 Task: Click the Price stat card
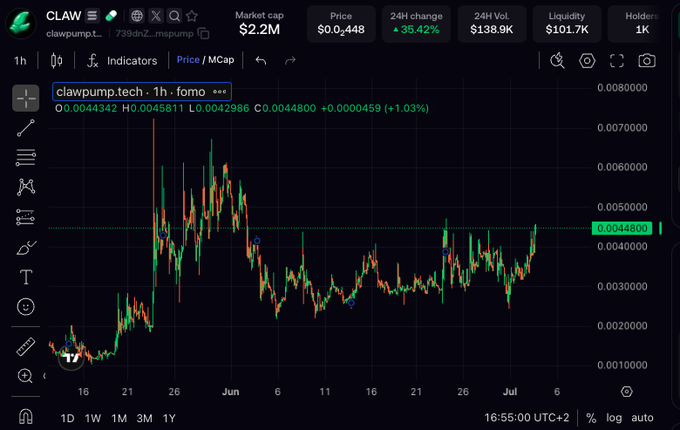[x=341, y=24]
